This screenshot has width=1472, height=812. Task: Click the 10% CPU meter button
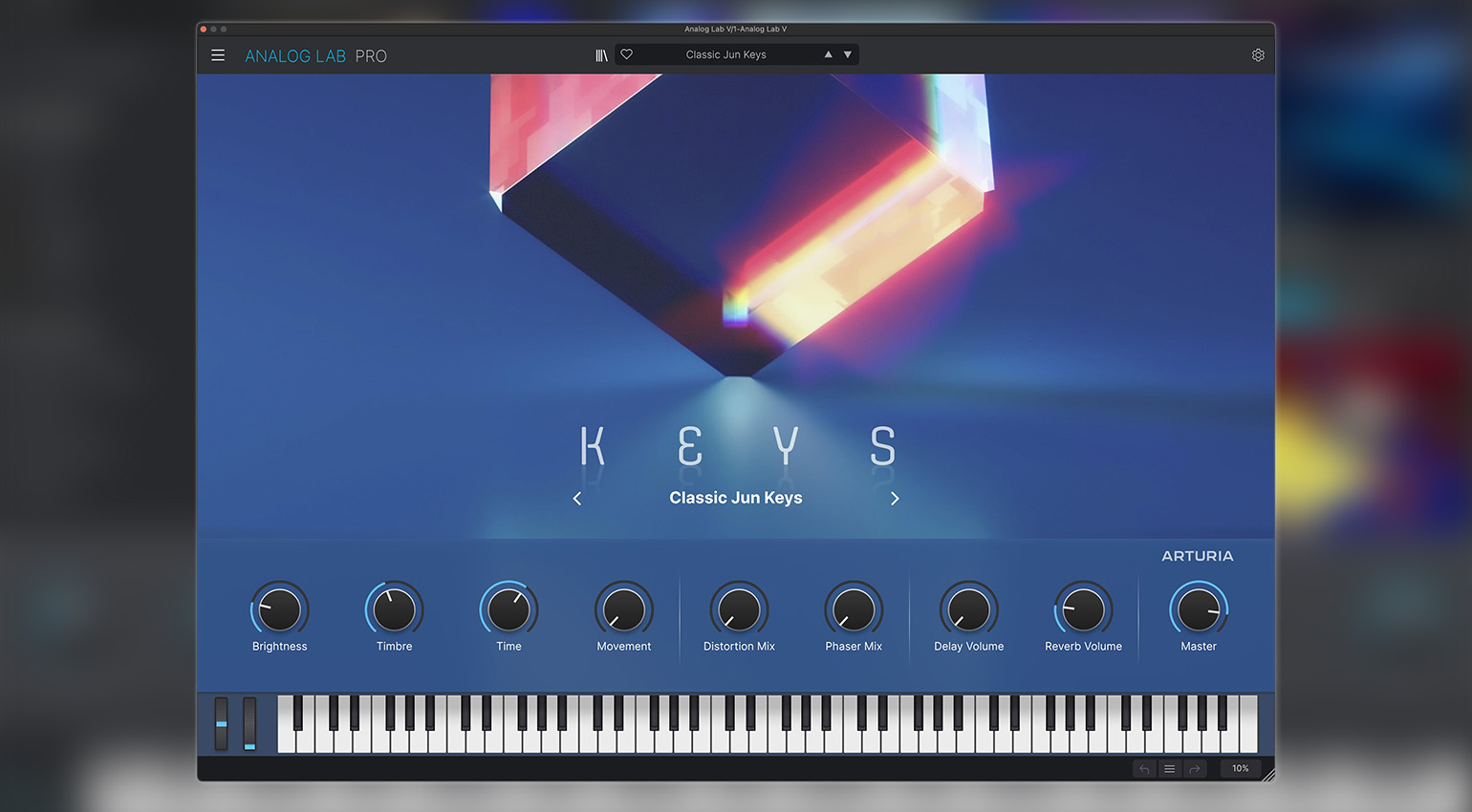click(1240, 768)
